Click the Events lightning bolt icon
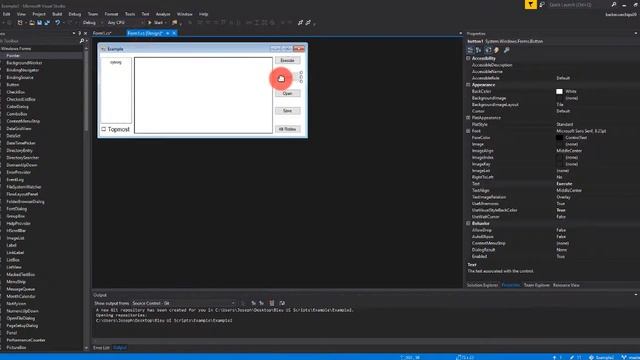This screenshot has width=640, height=360. pos(497,50)
